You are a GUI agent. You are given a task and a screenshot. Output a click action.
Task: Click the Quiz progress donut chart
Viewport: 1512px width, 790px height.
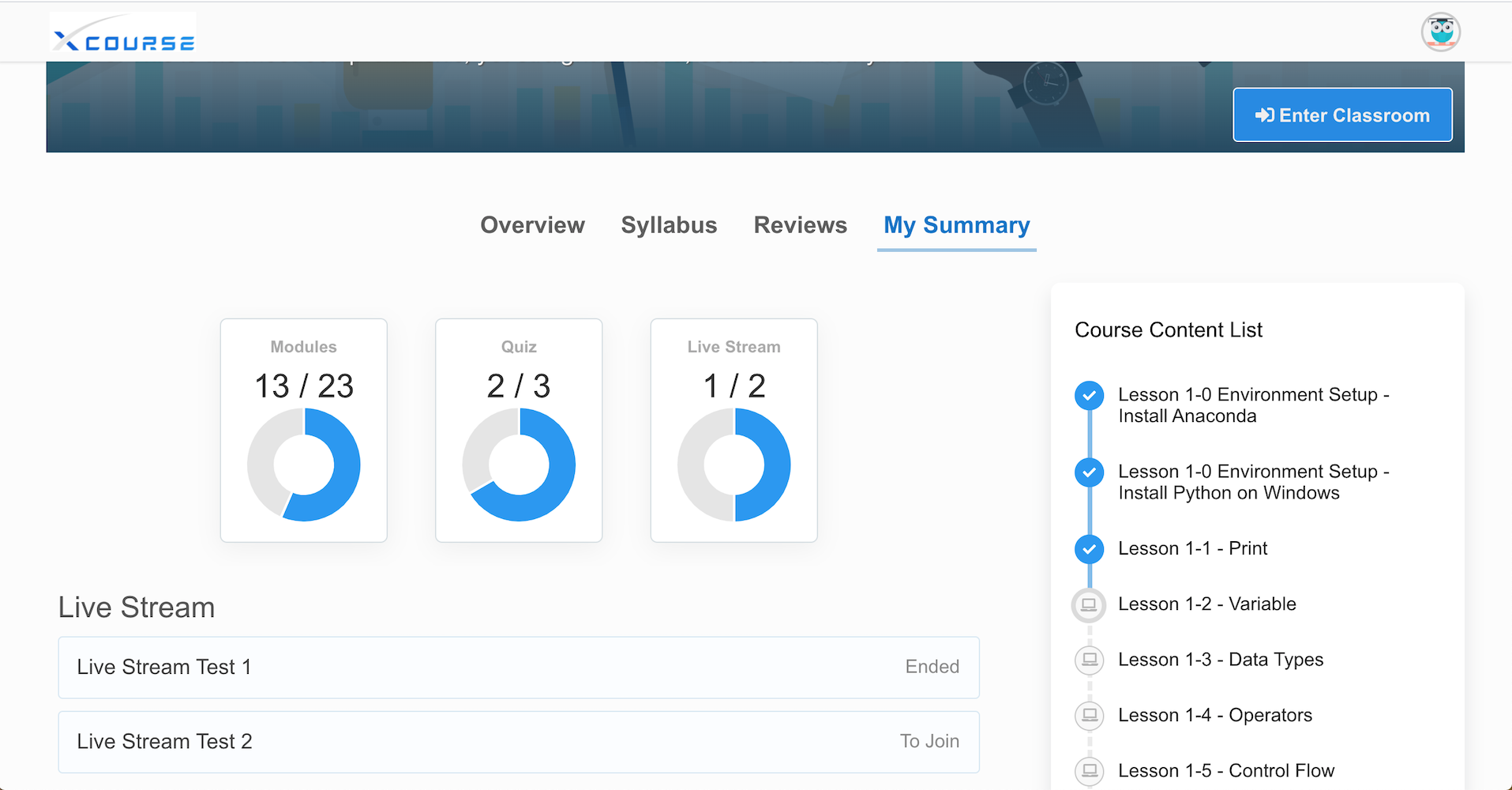pos(519,465)
